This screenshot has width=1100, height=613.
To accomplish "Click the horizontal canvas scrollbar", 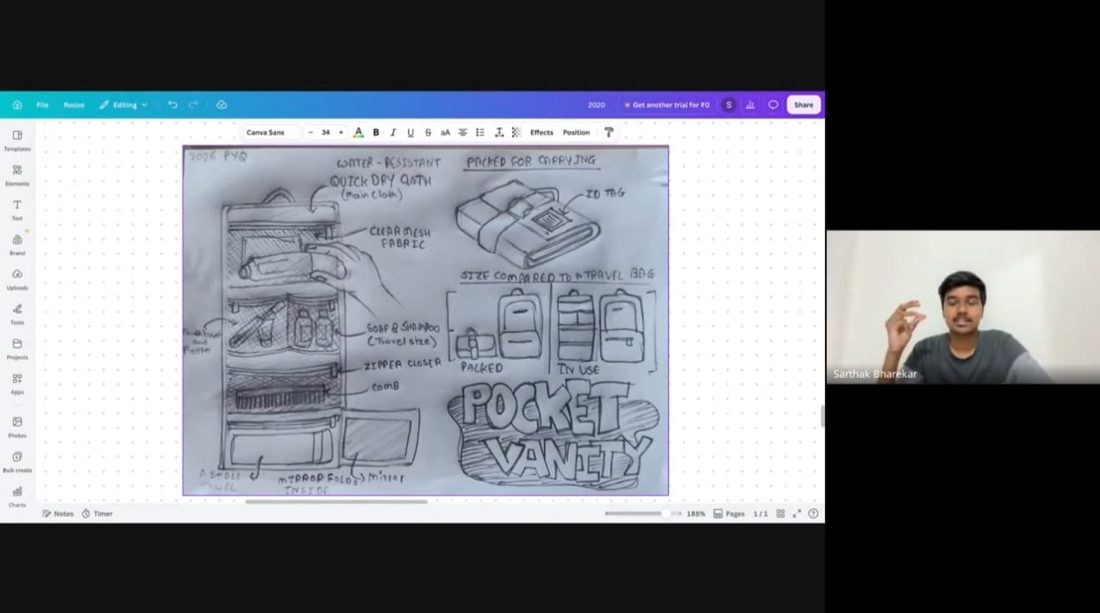I will [336, 501].
